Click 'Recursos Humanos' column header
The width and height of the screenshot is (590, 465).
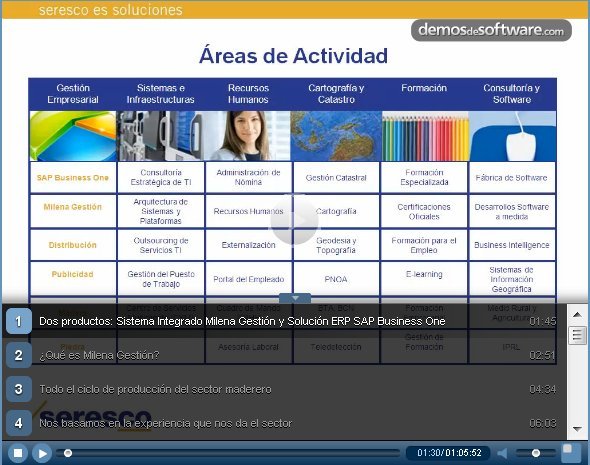(x=248, y=94)
